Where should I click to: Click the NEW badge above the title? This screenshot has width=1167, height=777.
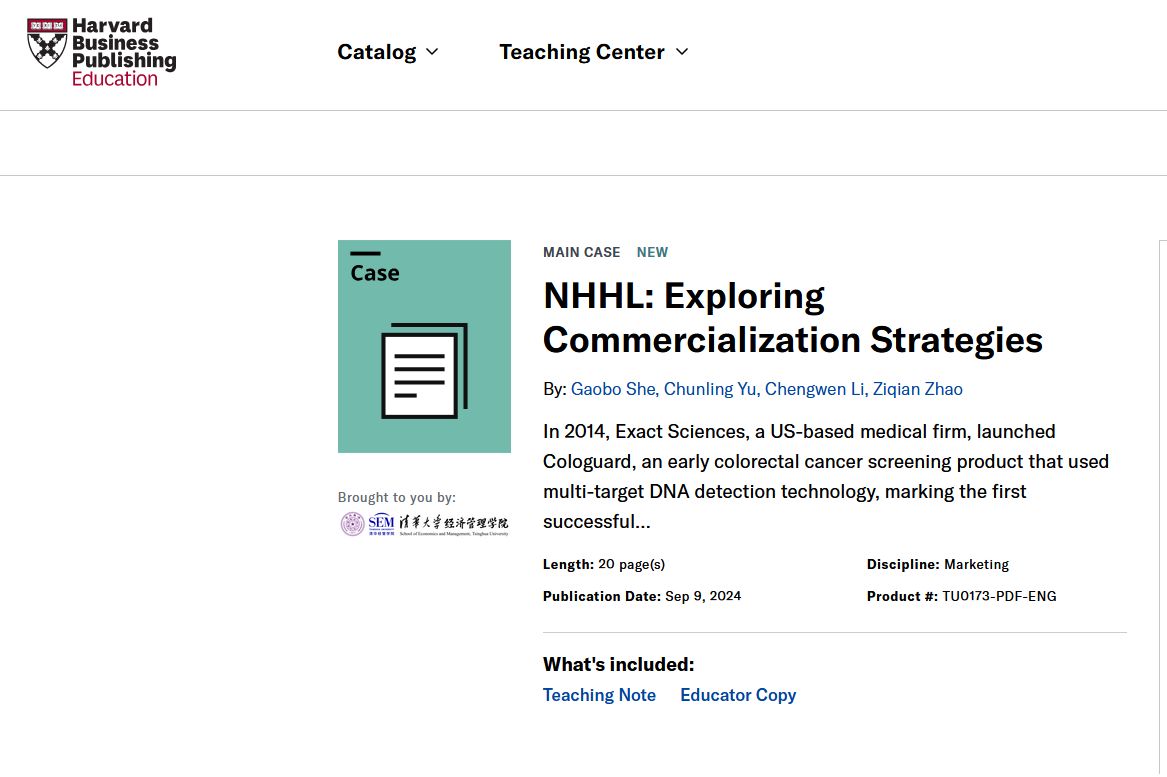pyautogui.click(x=652, y=252)
